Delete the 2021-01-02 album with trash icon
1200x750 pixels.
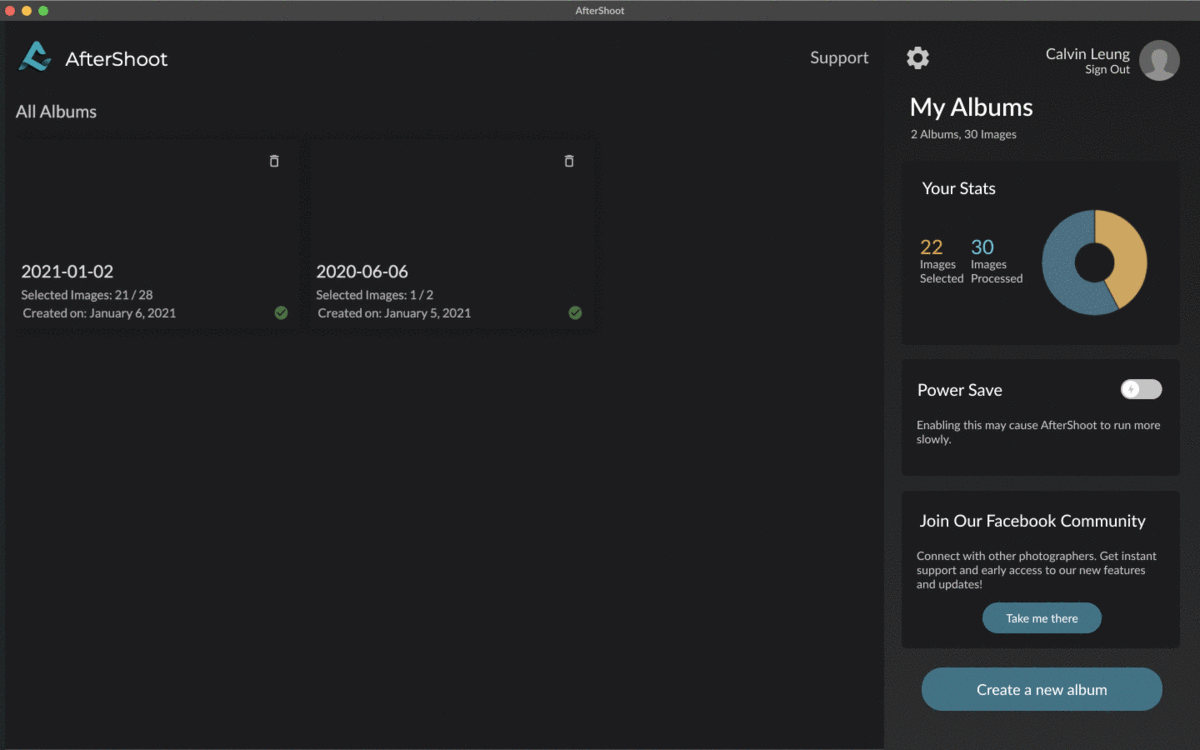(274, 161)
